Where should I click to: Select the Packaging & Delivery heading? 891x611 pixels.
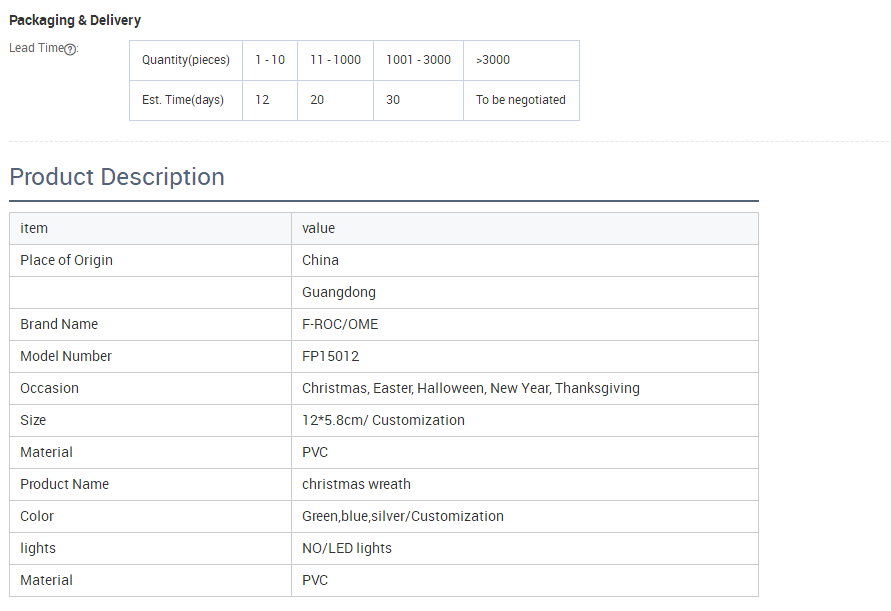pos(75,20)
